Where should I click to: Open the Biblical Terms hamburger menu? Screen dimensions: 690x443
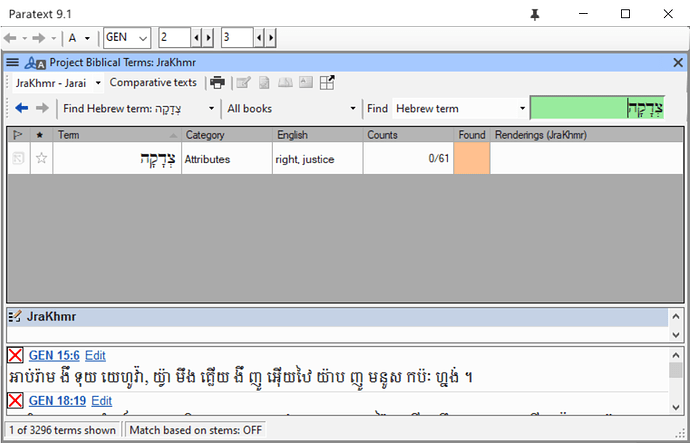(x=12, y=62)
